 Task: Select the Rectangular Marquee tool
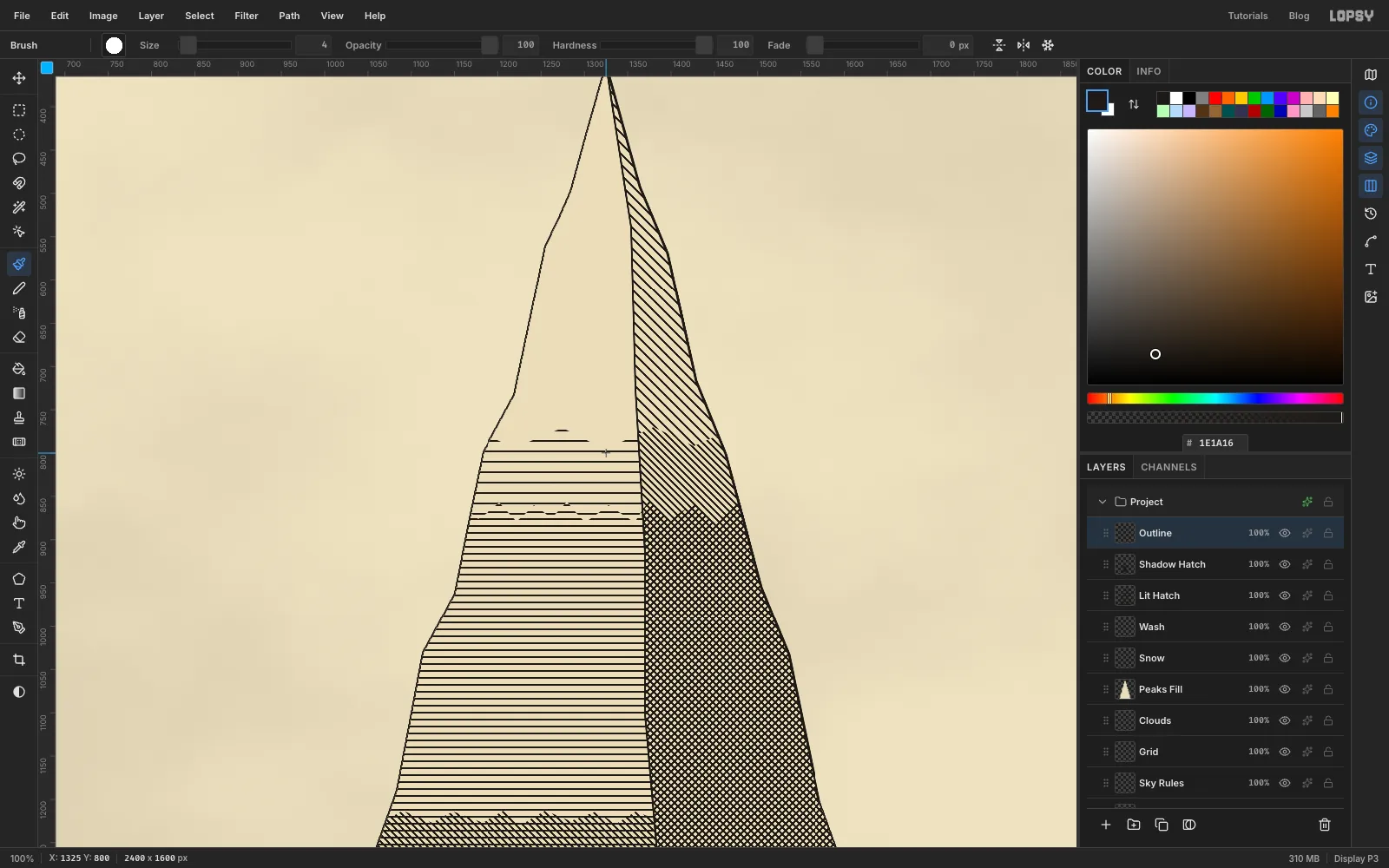19,110
